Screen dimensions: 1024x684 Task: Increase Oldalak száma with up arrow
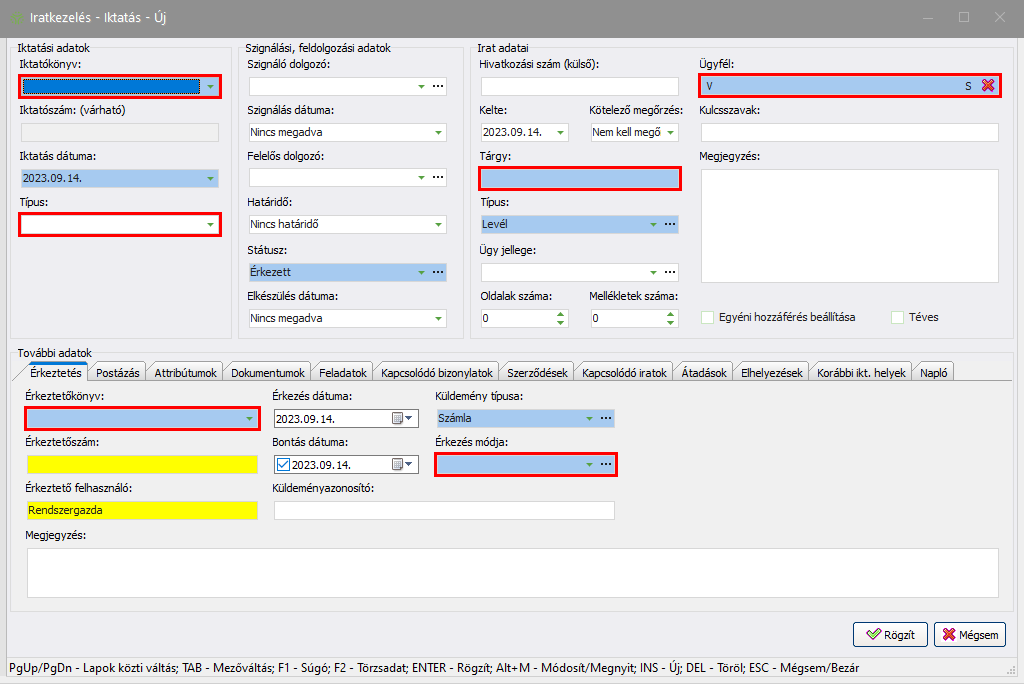coord(560,314)
